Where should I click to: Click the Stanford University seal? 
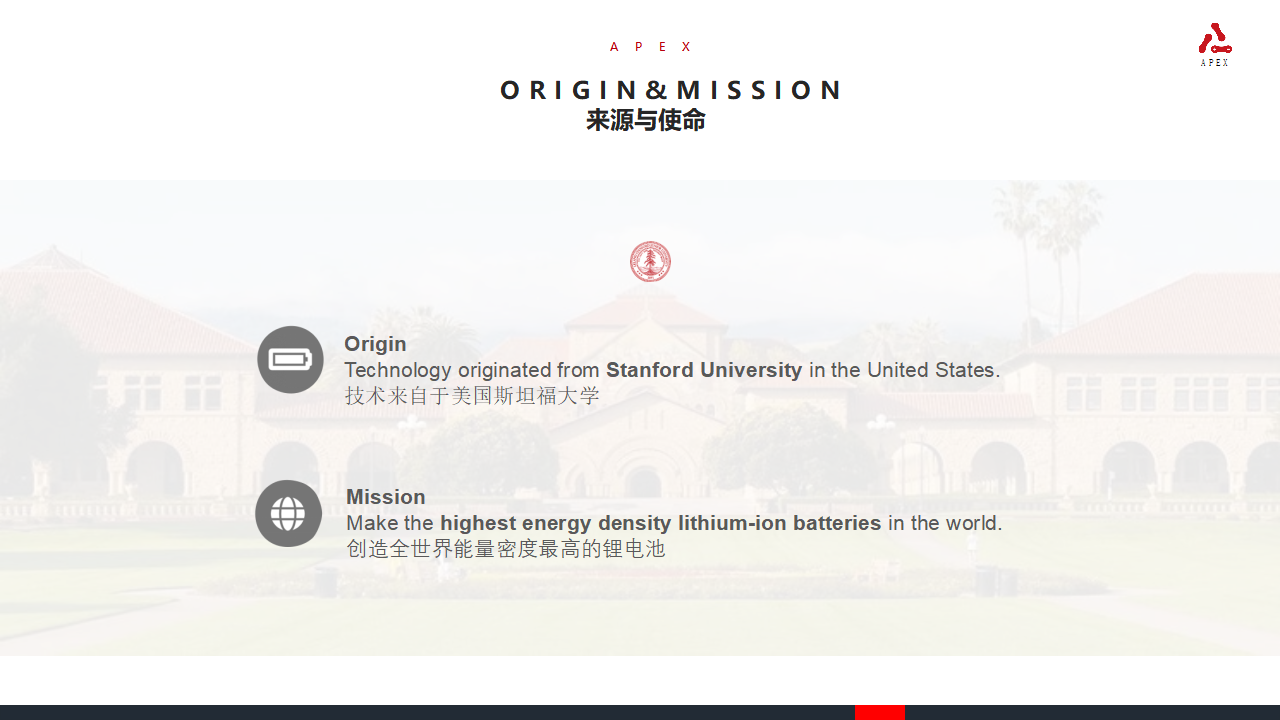pyautogui.click(x=650, y=262)
